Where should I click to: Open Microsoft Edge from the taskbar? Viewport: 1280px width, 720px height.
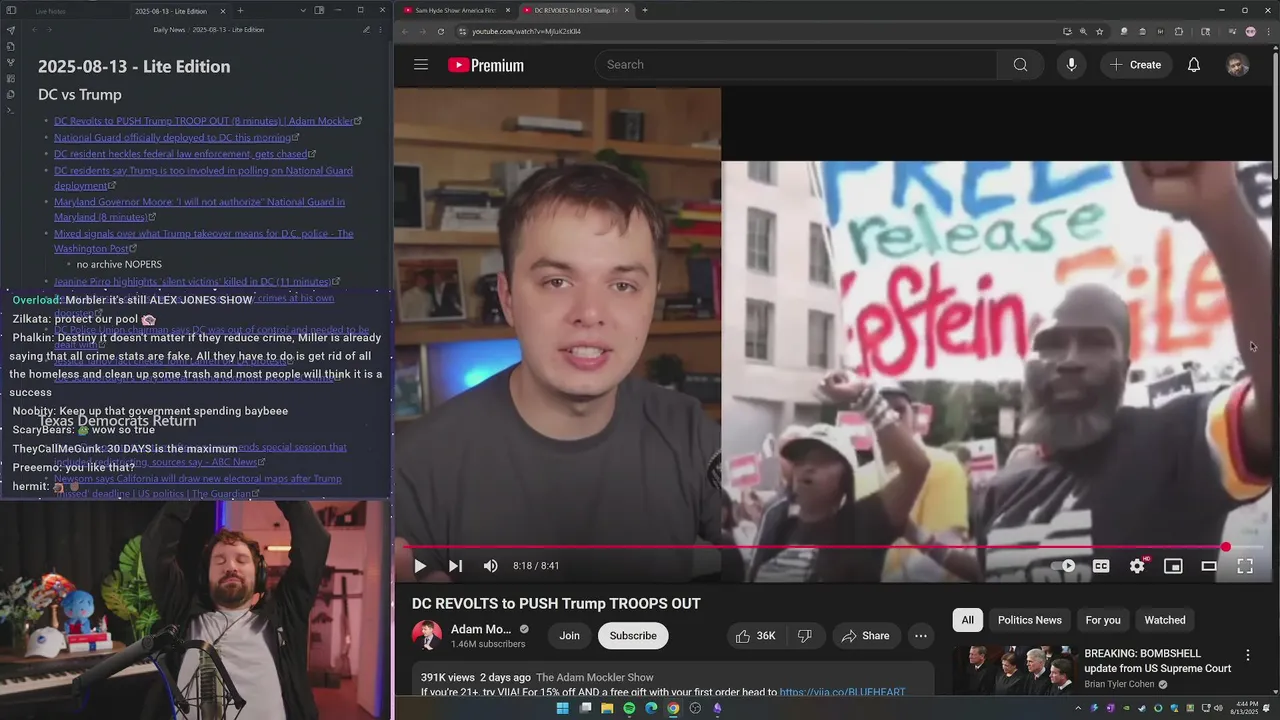(x=651, y=708)
